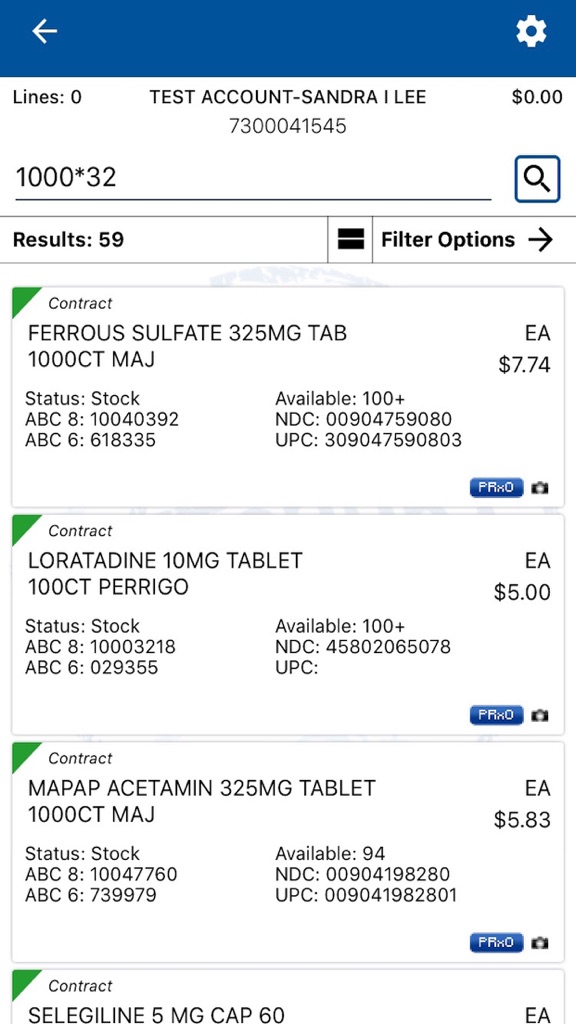Open the Ferrous Sulfate 325MG Tab item
The height and width of the screenshot is (1024, 576).
(288, 397)
